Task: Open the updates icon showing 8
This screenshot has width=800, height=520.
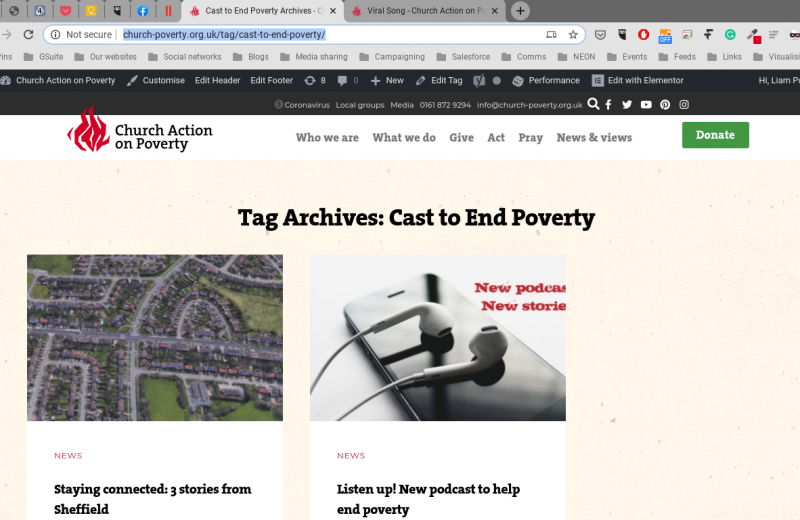Action: [315, 80]
